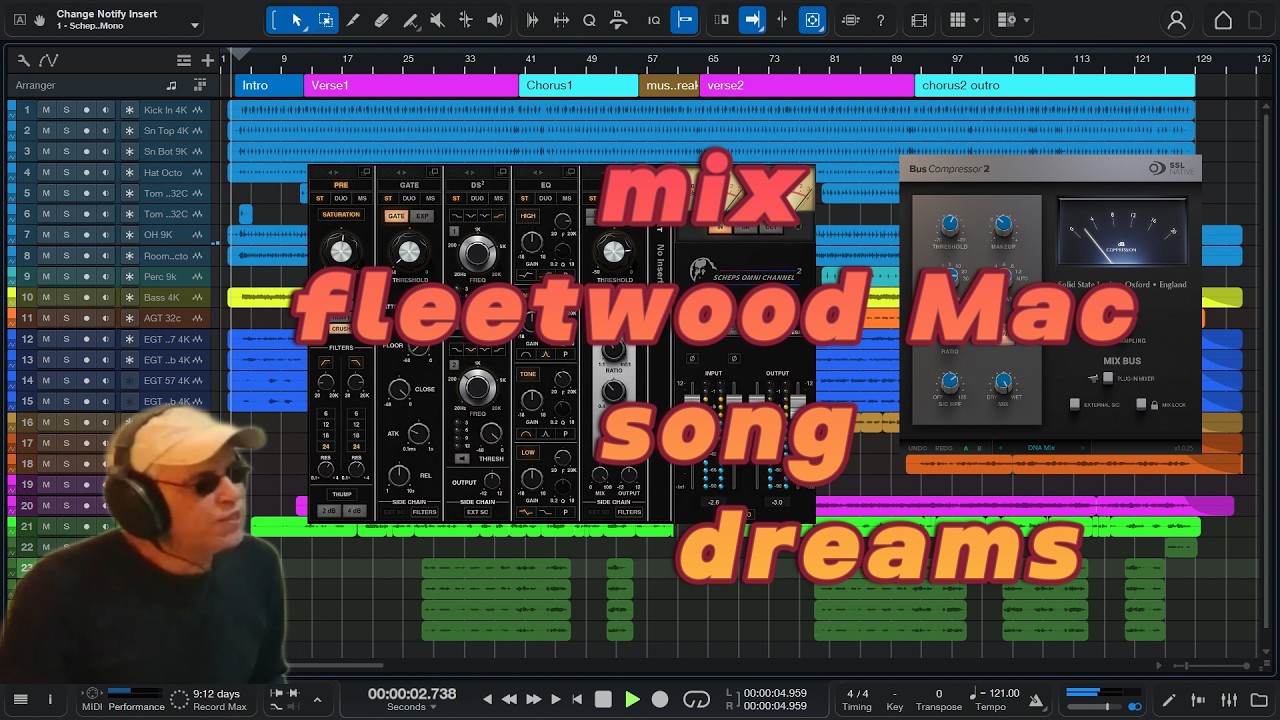The width and height of the screenshot is (1280, 720).
Task: Select the Sn Bot 9K track name
Action: pyautogui.click(x=165, y=152)
